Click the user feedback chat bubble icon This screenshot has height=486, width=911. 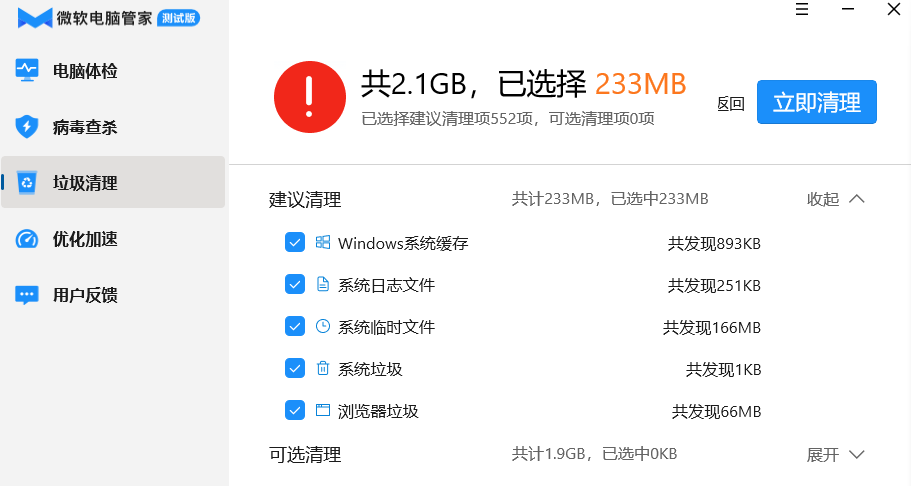(27, 295)
